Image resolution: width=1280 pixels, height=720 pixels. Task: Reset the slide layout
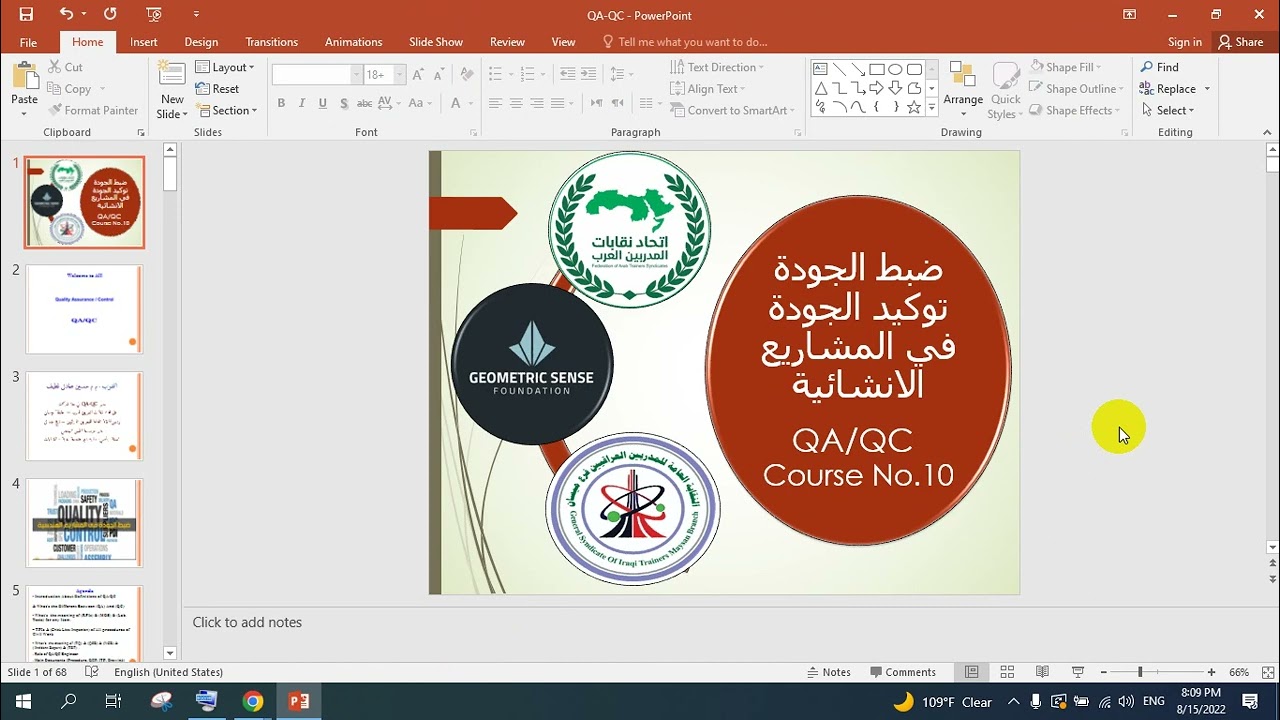click(x=217, y=89)
